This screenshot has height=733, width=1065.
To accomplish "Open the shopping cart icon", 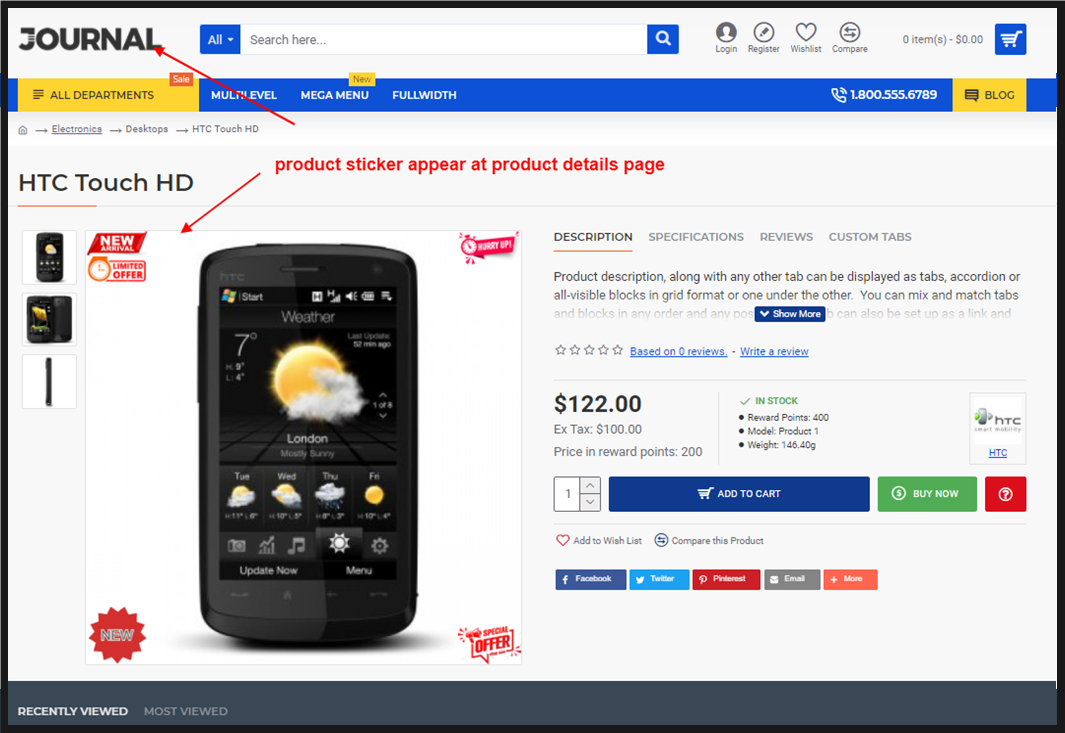I will pyautogui.click(x=1010, y=39).
